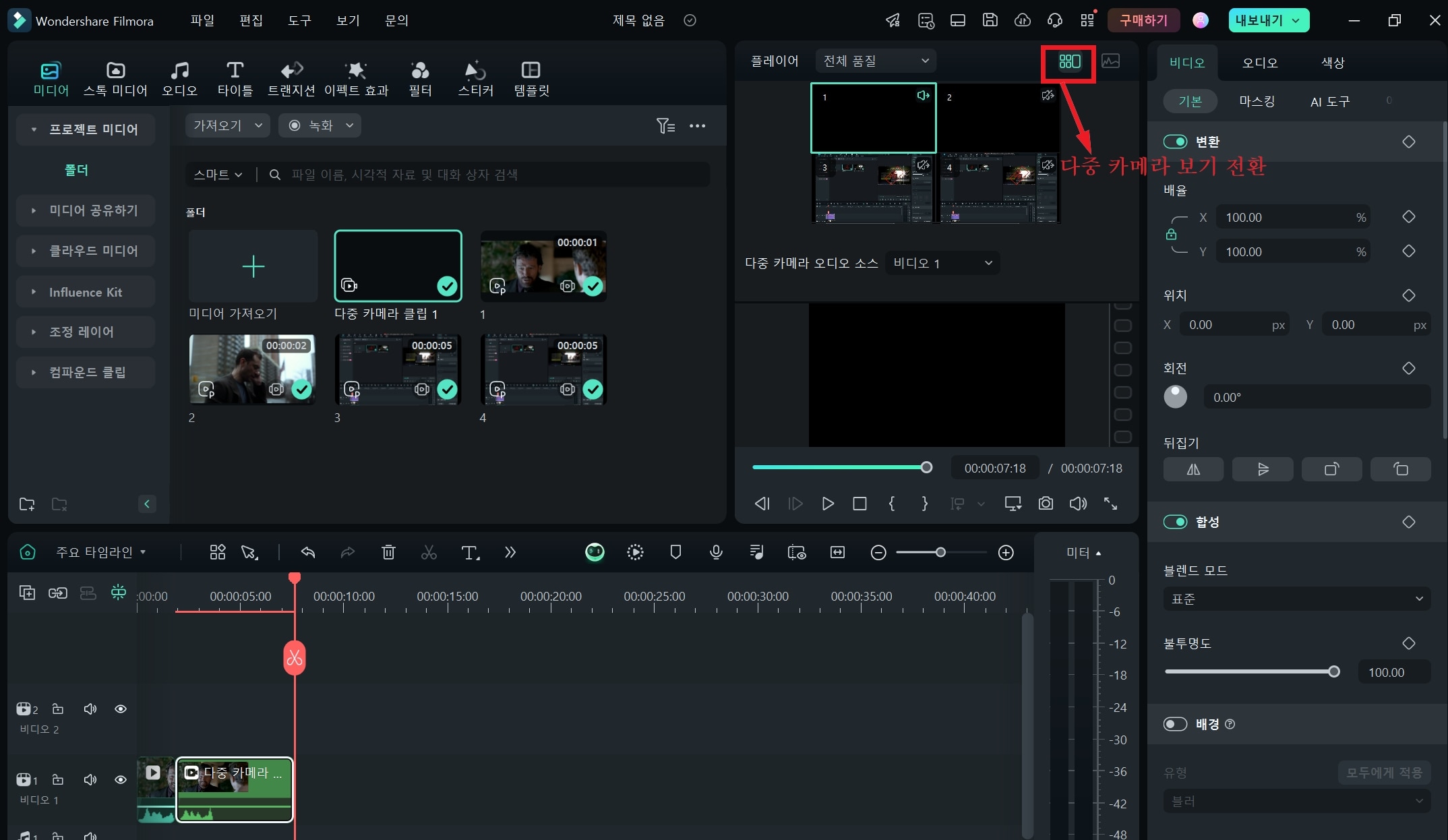Switch to the 마스킹 sub-tab
The height and width of the screenshot is (840, 1448).
(x=1257, y=101)
